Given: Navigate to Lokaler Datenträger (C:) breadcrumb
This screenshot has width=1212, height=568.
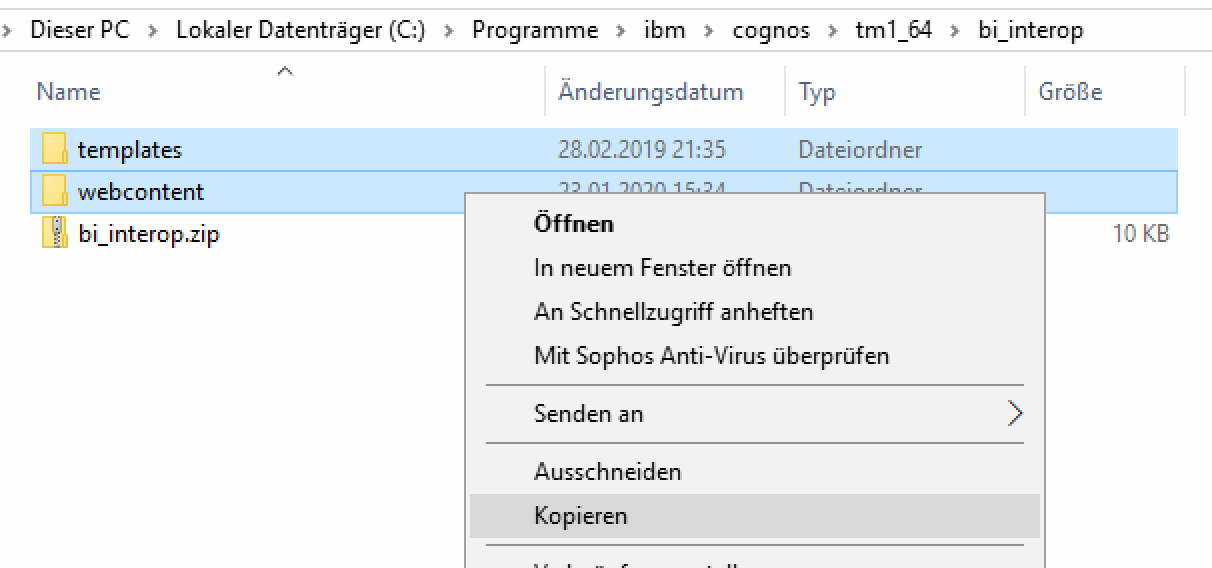Looking at the screenshot, I should pos(300,31).
